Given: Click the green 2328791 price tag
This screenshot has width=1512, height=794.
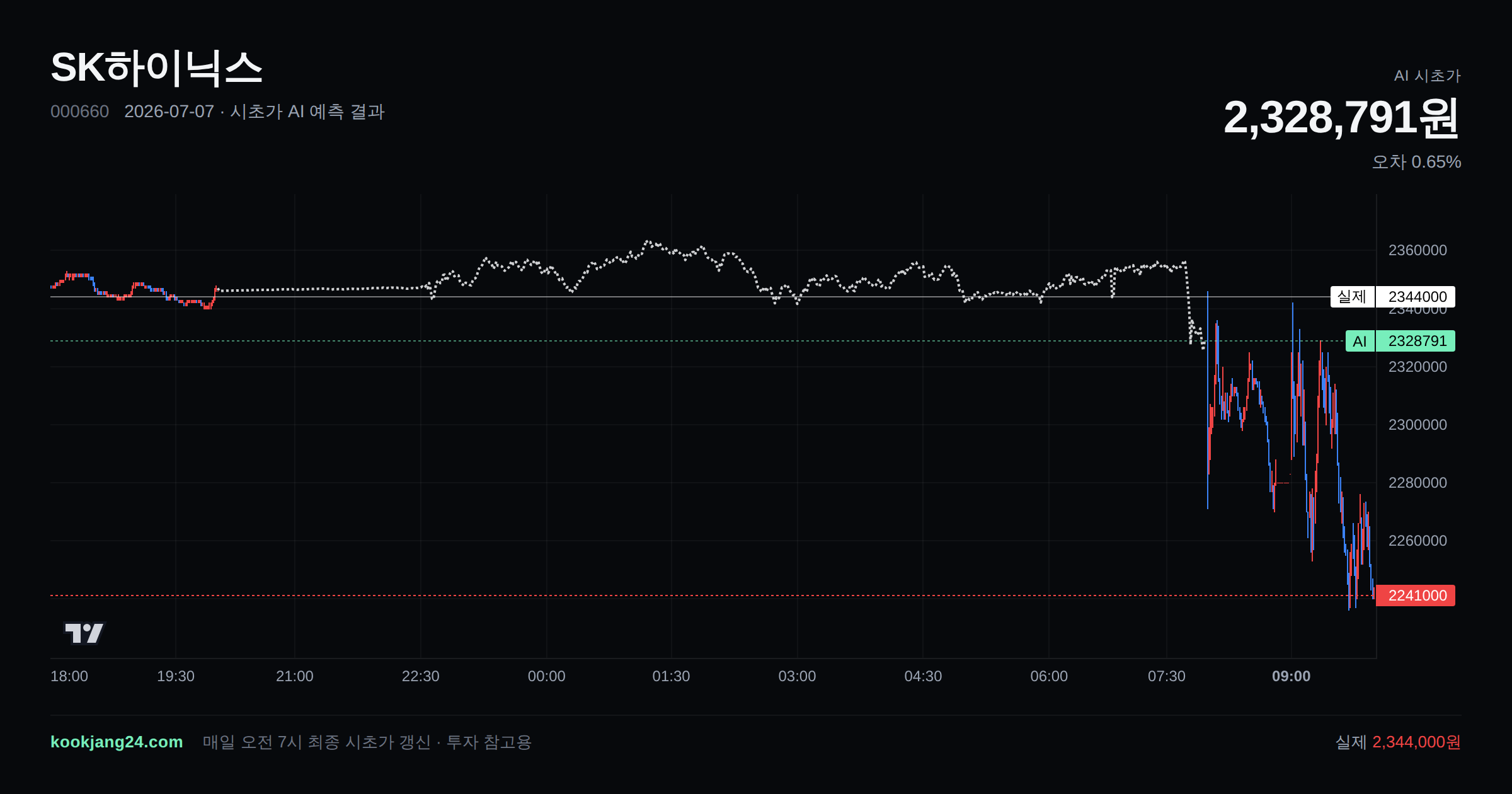Looking at the screenshot, I should pos(1416,341).
